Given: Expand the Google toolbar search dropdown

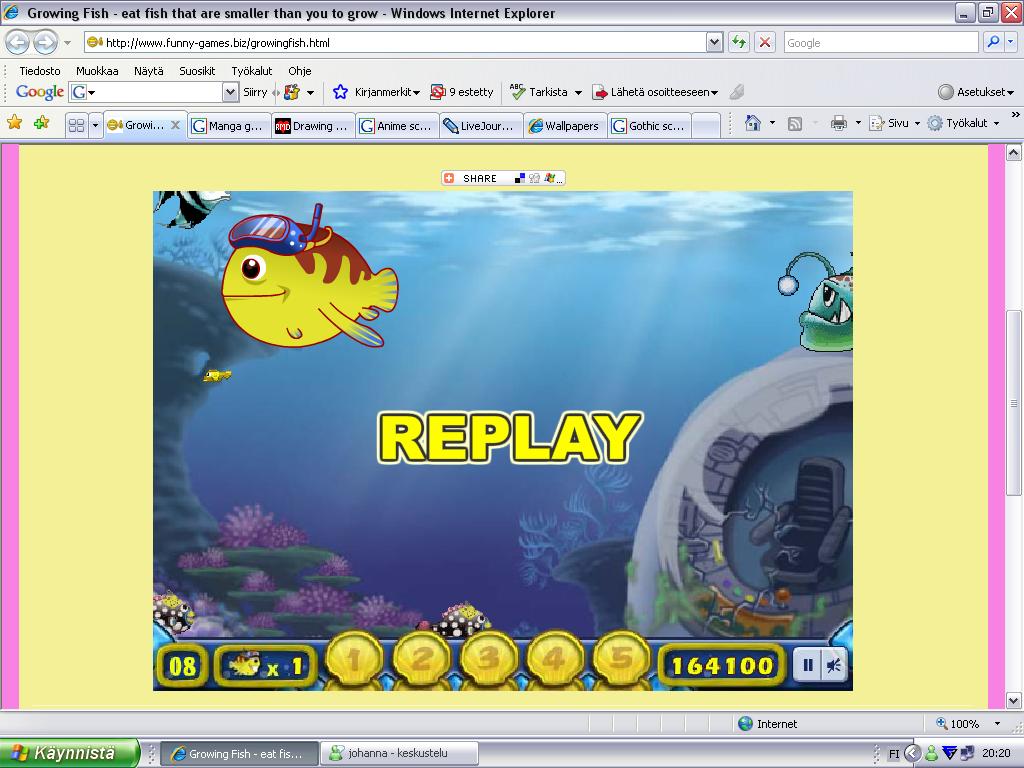Looking at the screenshot, I should (230, 92).
